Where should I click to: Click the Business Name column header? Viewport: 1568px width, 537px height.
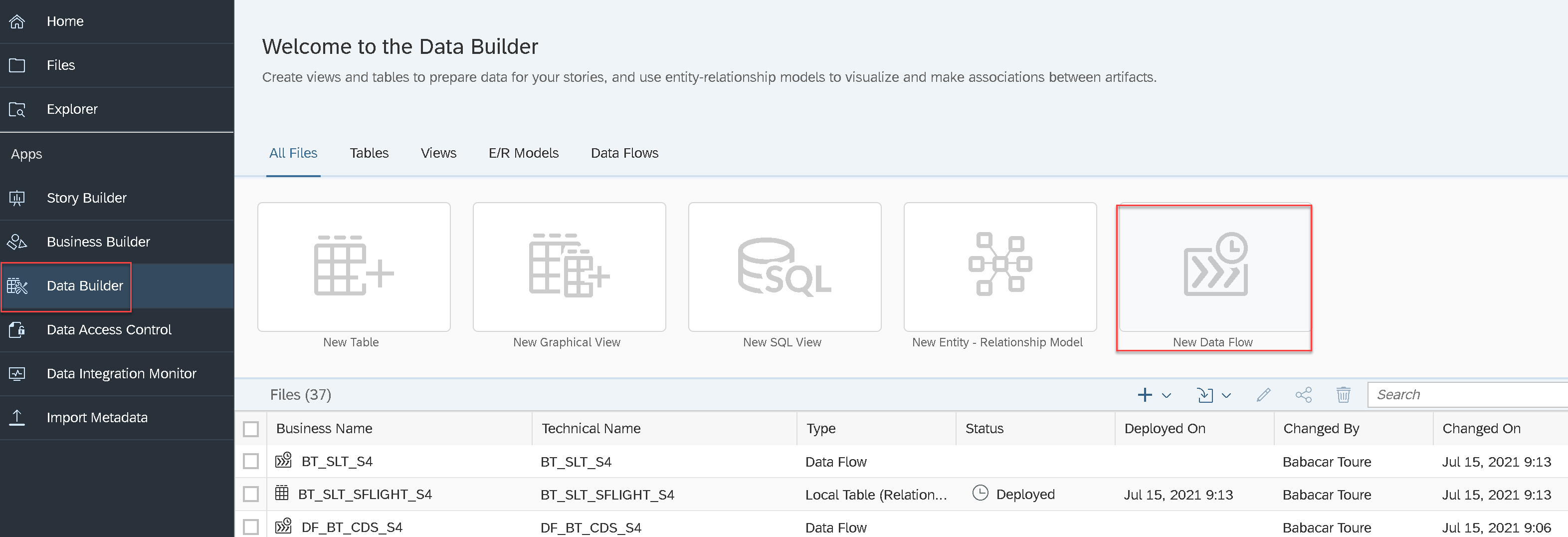(x=398, y=429)
